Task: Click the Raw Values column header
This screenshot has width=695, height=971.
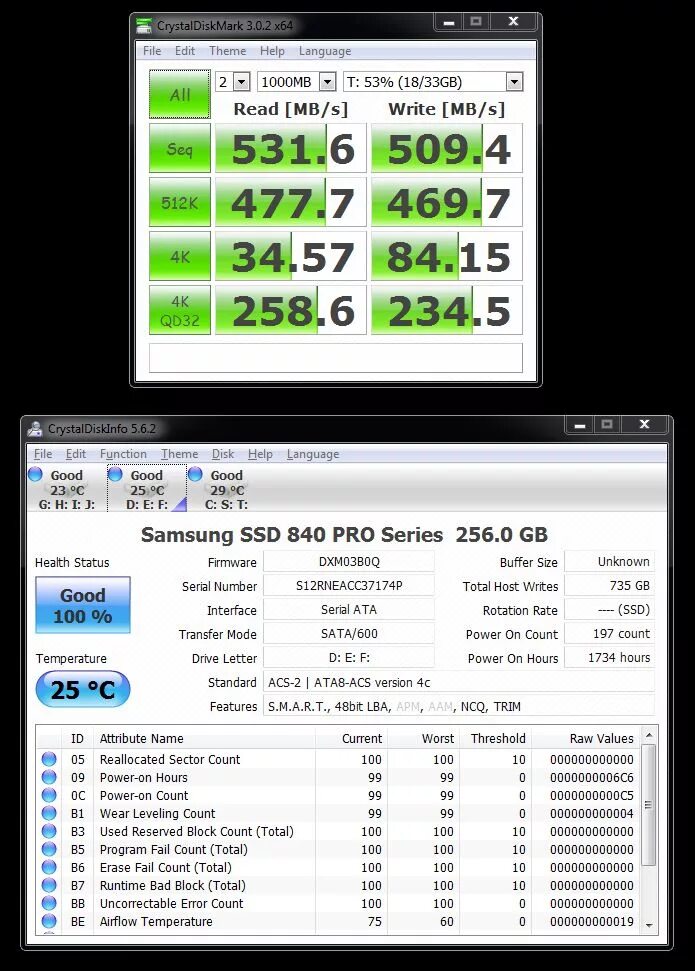Action: 586,738
